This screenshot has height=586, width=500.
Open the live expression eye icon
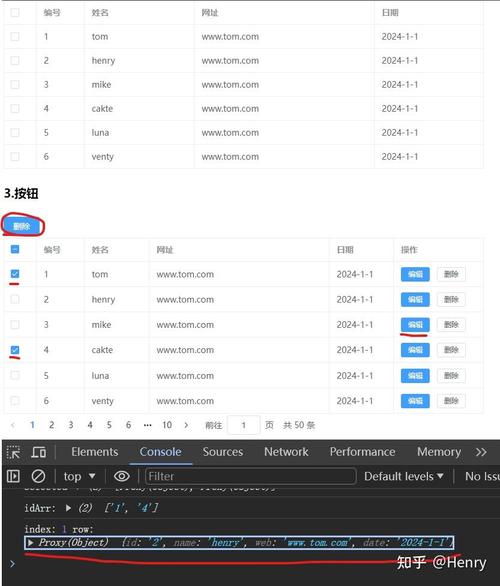pos(121,476)
